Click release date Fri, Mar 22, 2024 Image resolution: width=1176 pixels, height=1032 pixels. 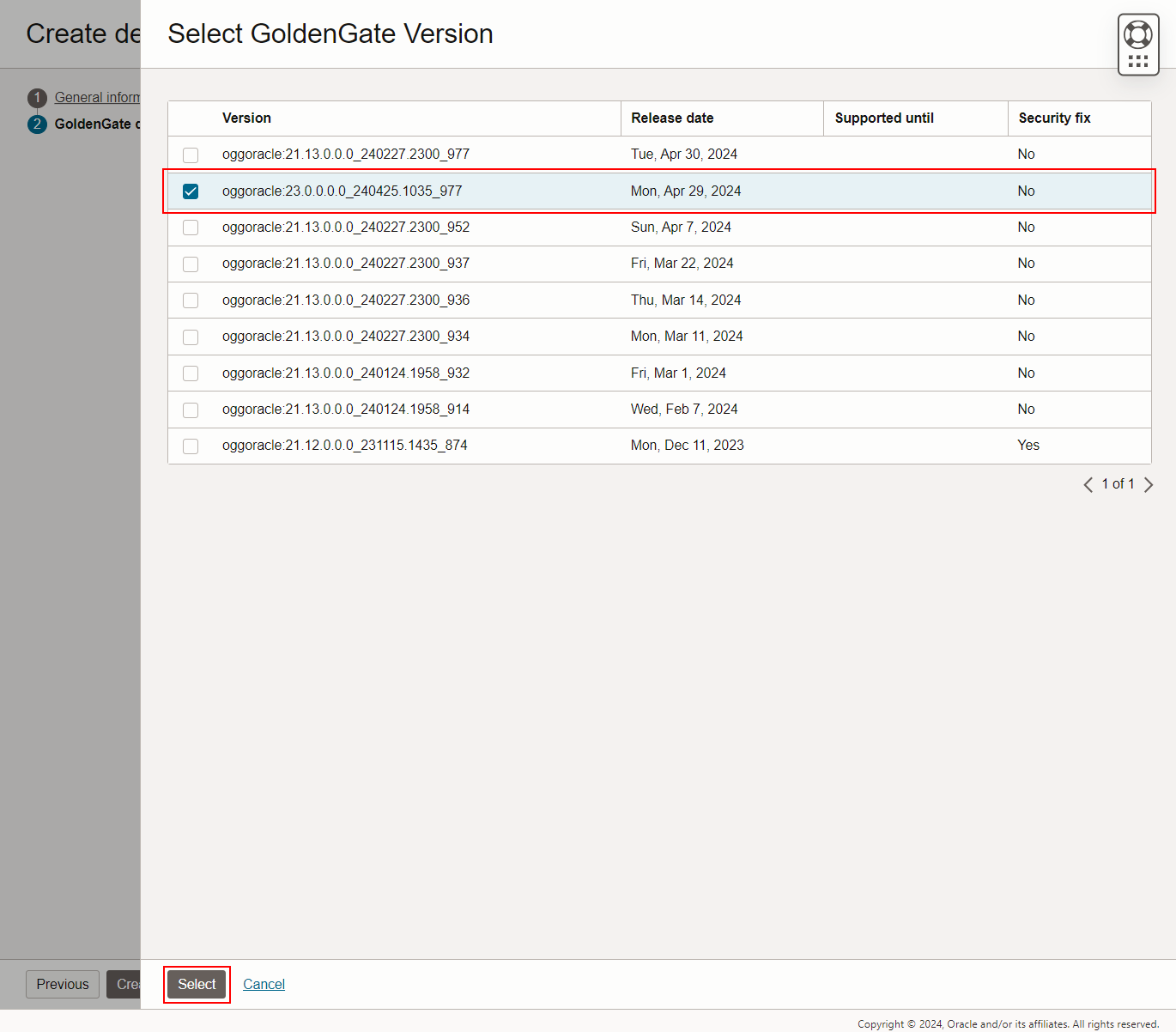pyautogui.click(x=682, y=264)
